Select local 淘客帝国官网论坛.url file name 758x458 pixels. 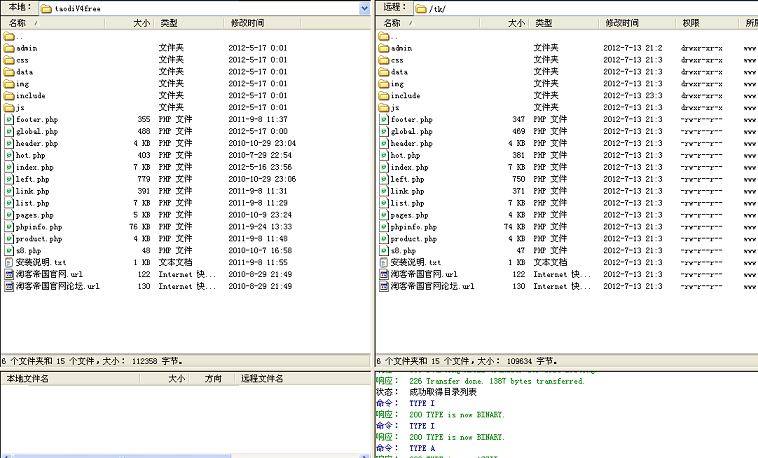(58, 286)
